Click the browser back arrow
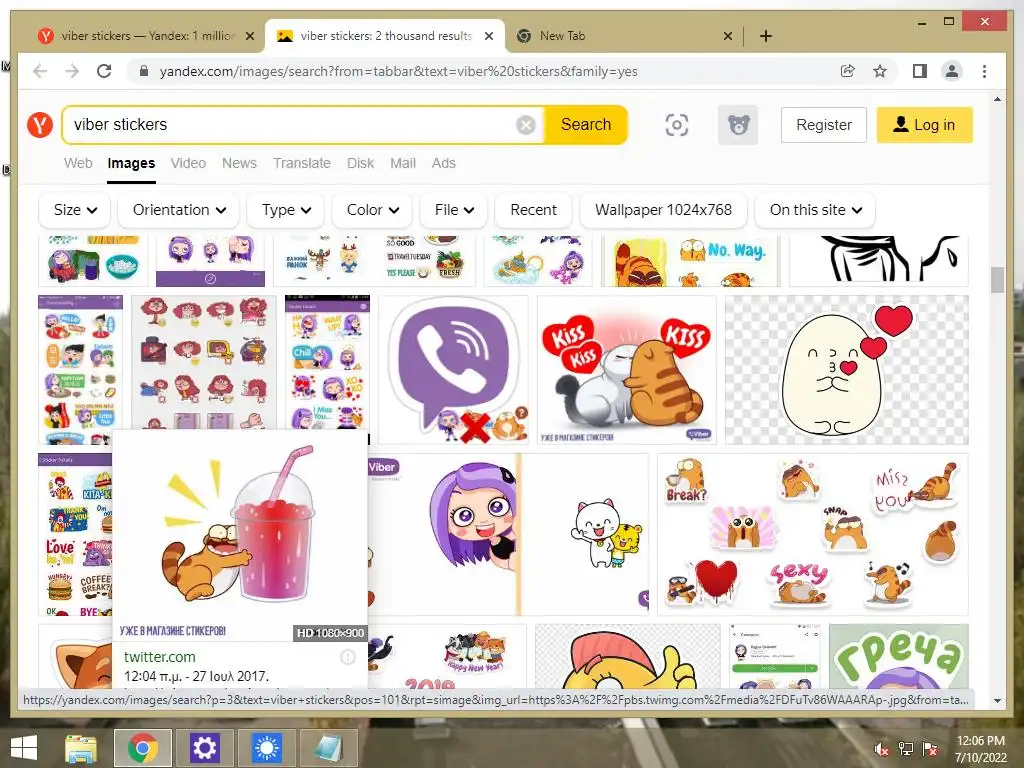Viewport: 1024px width, 768px height. (x=40, y=71)
